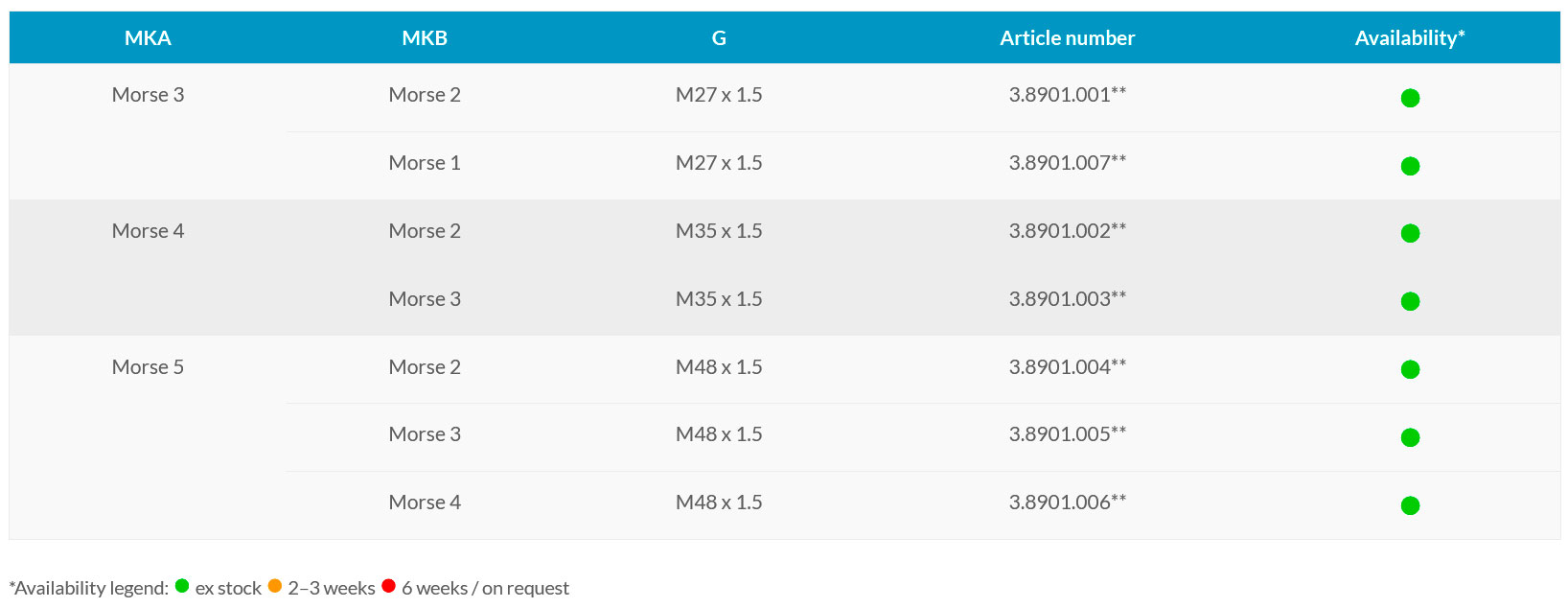Click the green availability dot for 3.8901.006

[x=1410, y=505]
